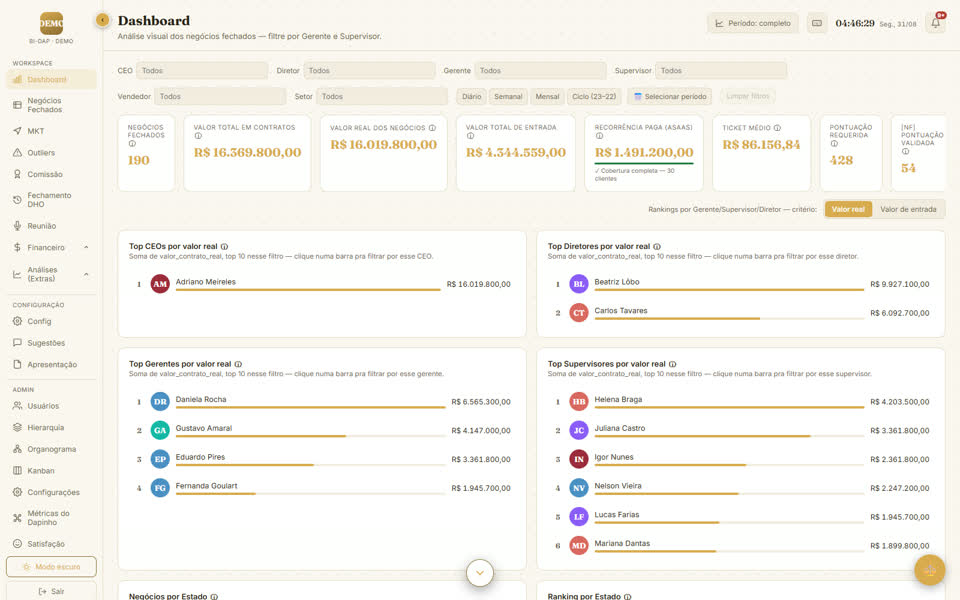Click the Sair logout button

[x=51, y=591]
